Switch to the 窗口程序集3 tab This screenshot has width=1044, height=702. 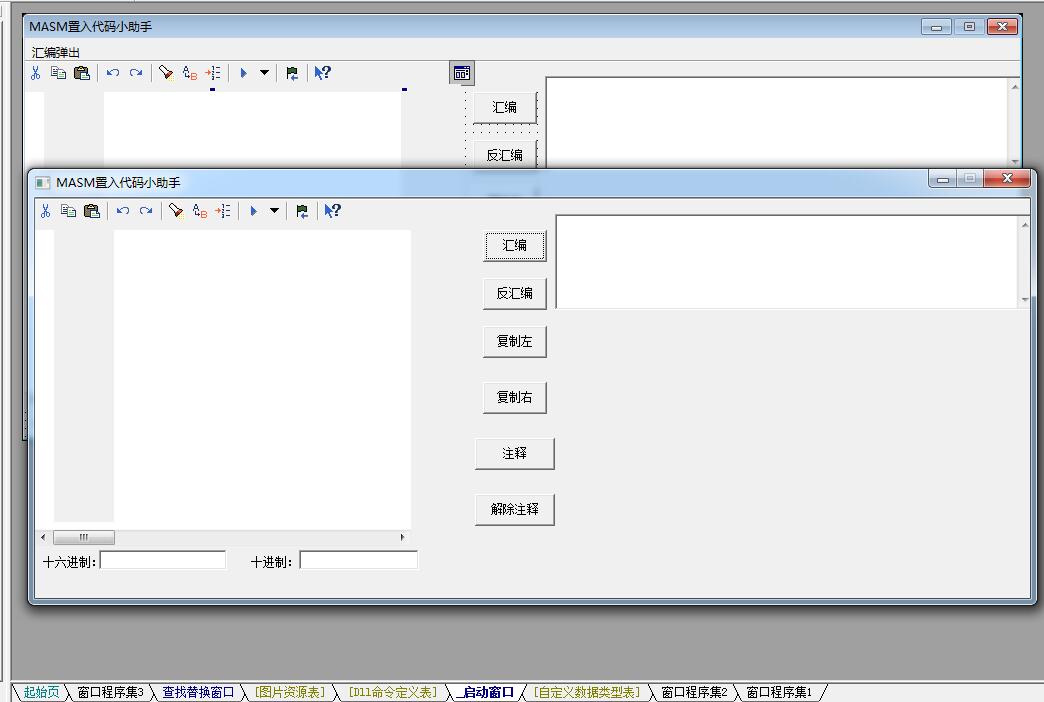pos(111,693)
